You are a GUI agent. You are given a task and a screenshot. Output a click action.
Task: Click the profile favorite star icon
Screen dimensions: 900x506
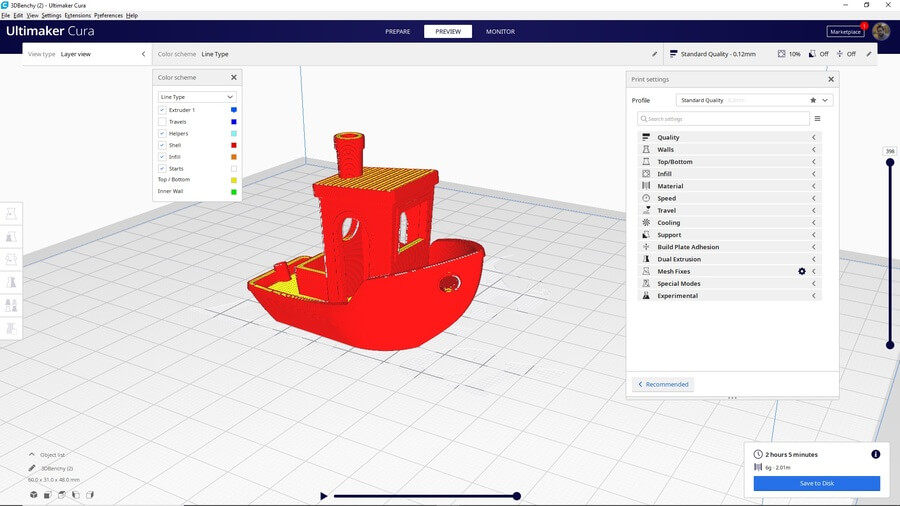(x=813, y=100)
